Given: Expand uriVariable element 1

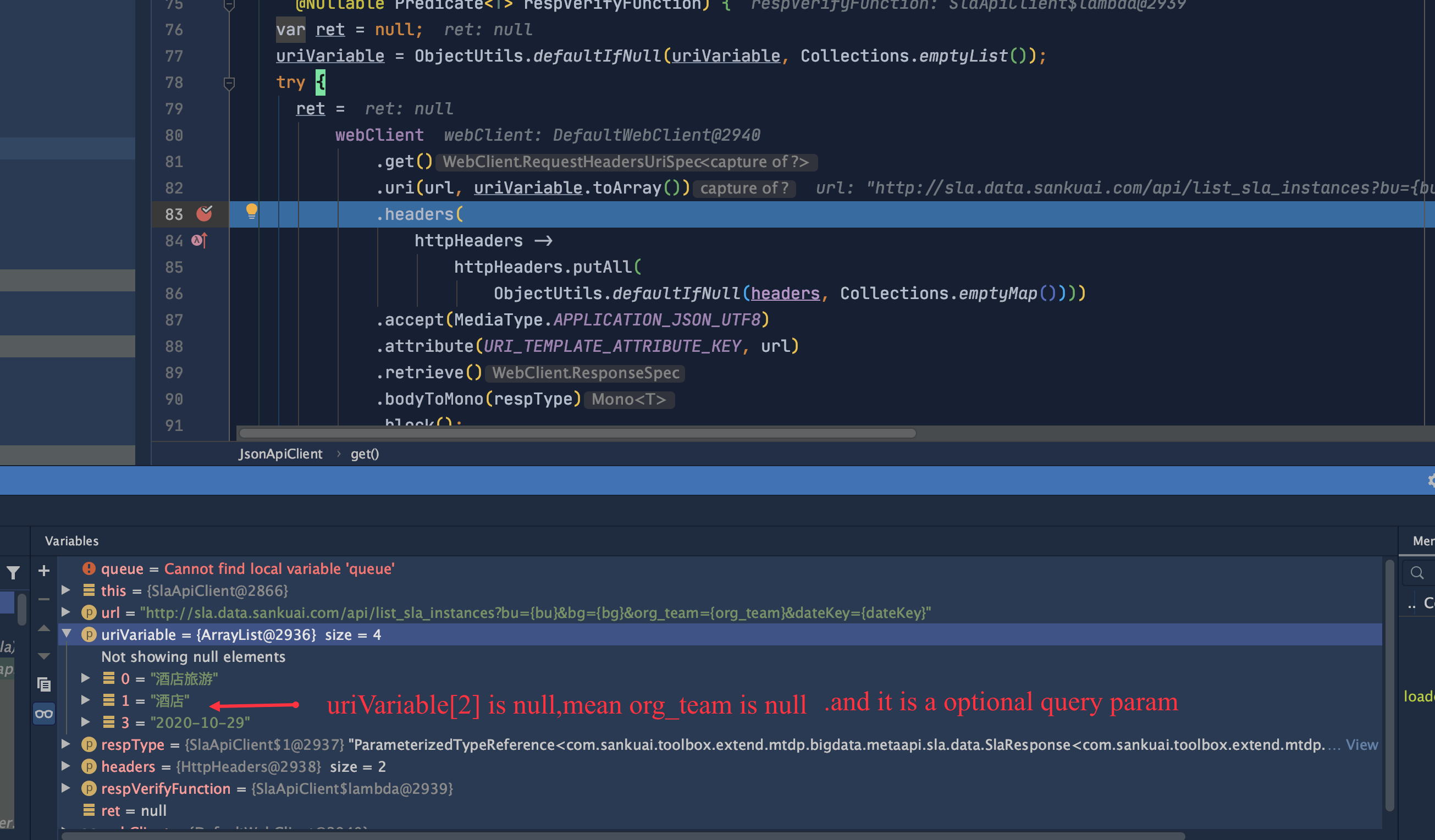Looking at the screenshot, I should pos(85,700).
